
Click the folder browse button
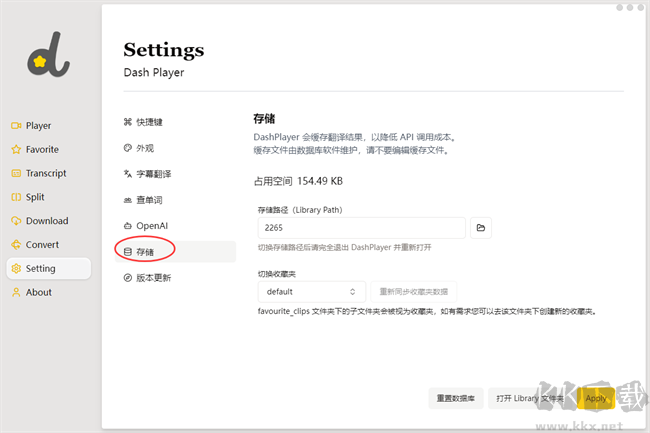tap(481, 228)
